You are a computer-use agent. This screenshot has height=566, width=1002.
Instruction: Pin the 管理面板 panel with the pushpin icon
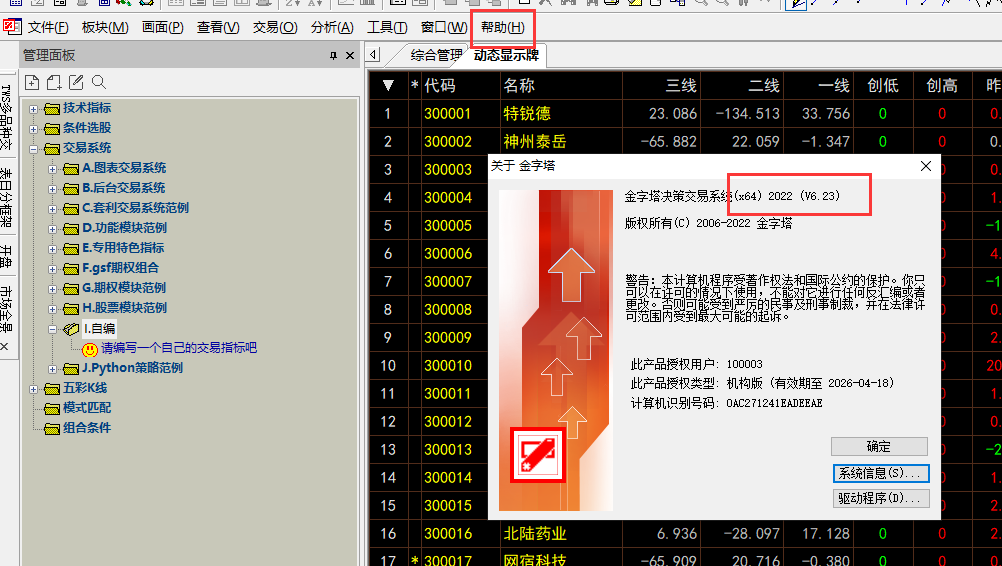pyautogui.click(x=333, y=56)
